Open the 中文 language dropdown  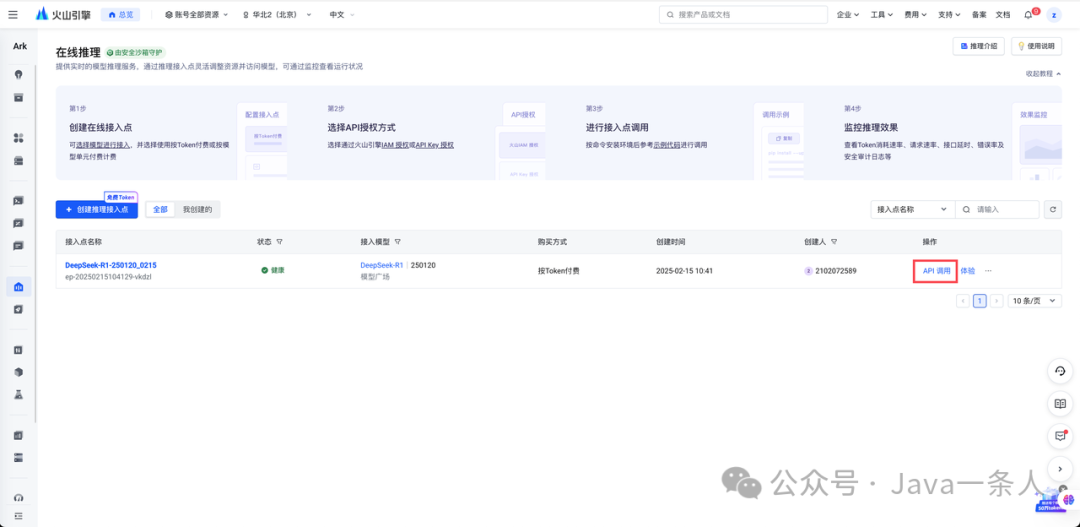point(342,14)
